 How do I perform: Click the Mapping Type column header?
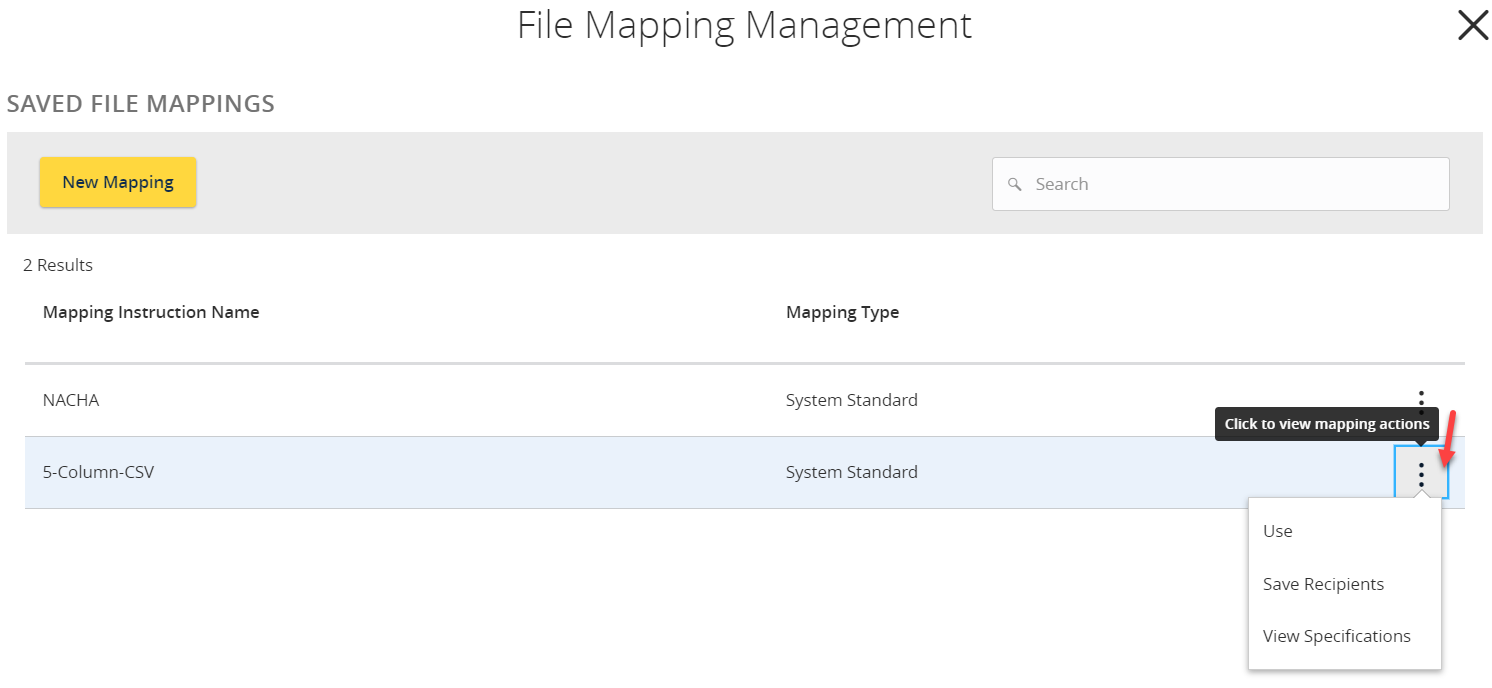click(842, 312)
